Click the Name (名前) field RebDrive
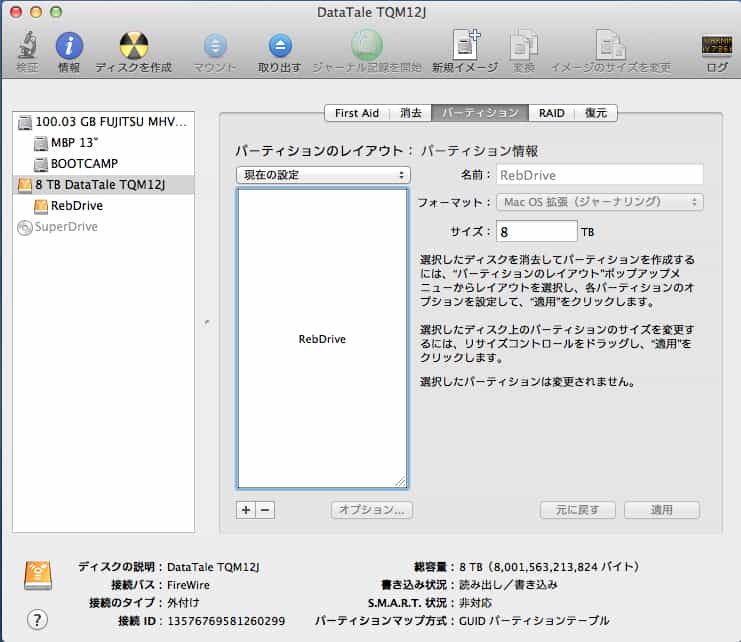 pyautogui.click(x=600, y=175)
